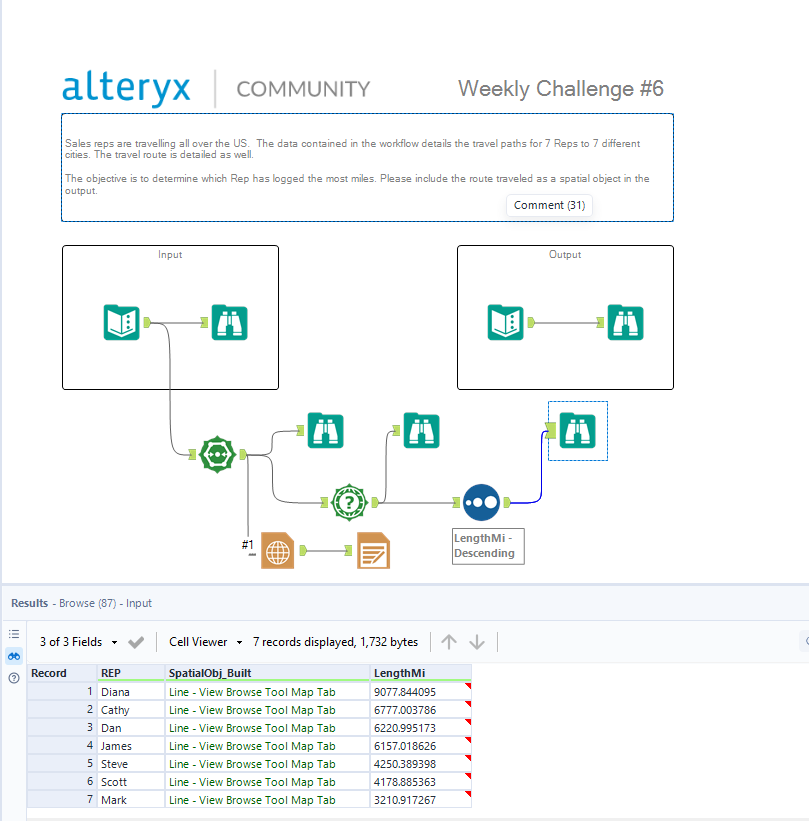The height and width of the screenshot is (821, 809).
Task: Select the Input Data tool in Input container
Action: (121, 322)
